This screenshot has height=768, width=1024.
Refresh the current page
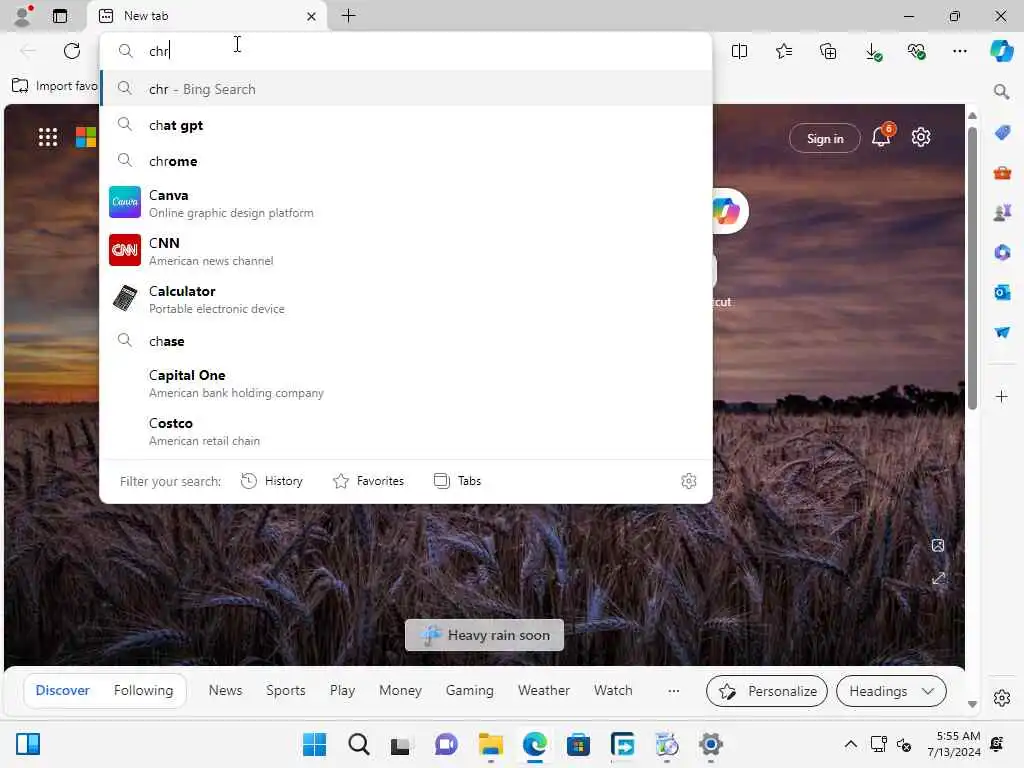pos(72,51)
